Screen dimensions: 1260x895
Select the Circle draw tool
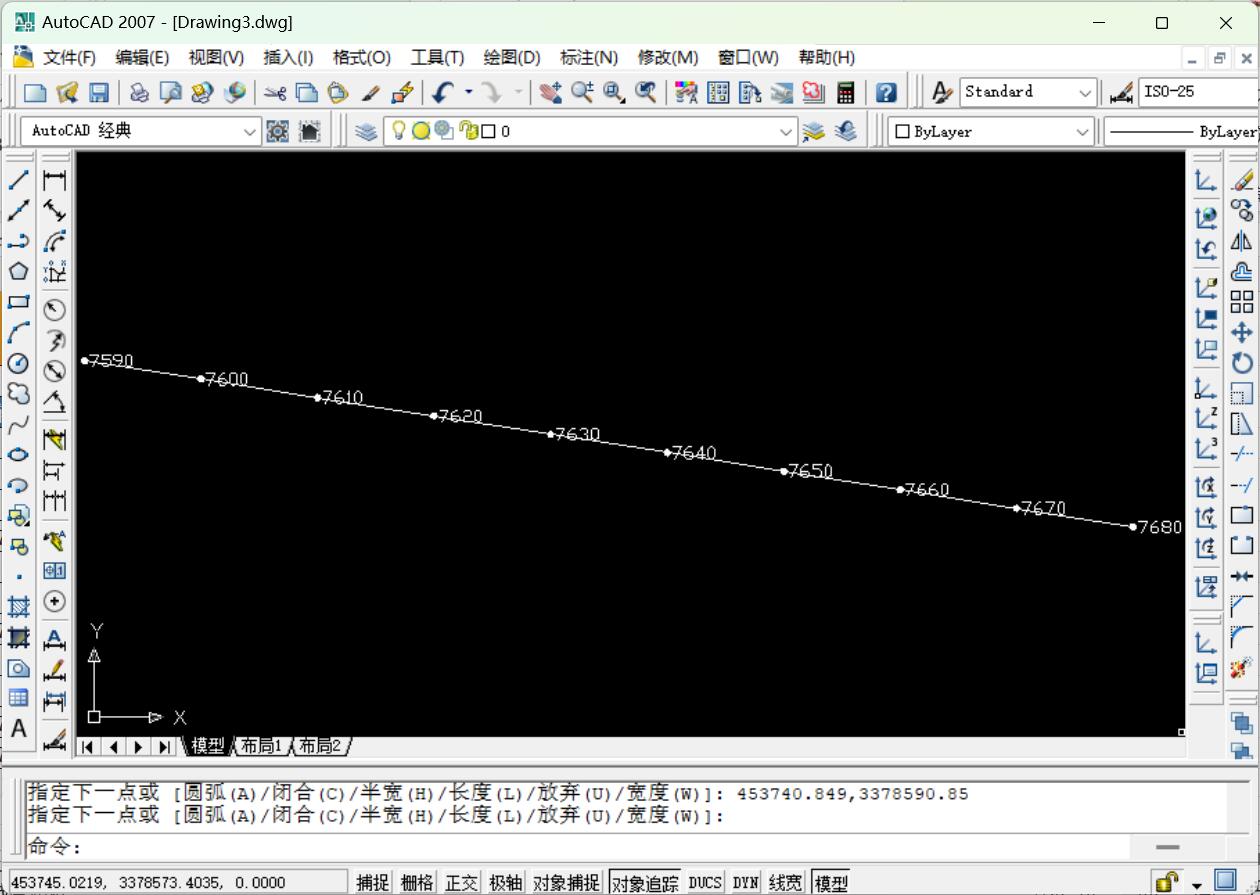tap(18, 363)
